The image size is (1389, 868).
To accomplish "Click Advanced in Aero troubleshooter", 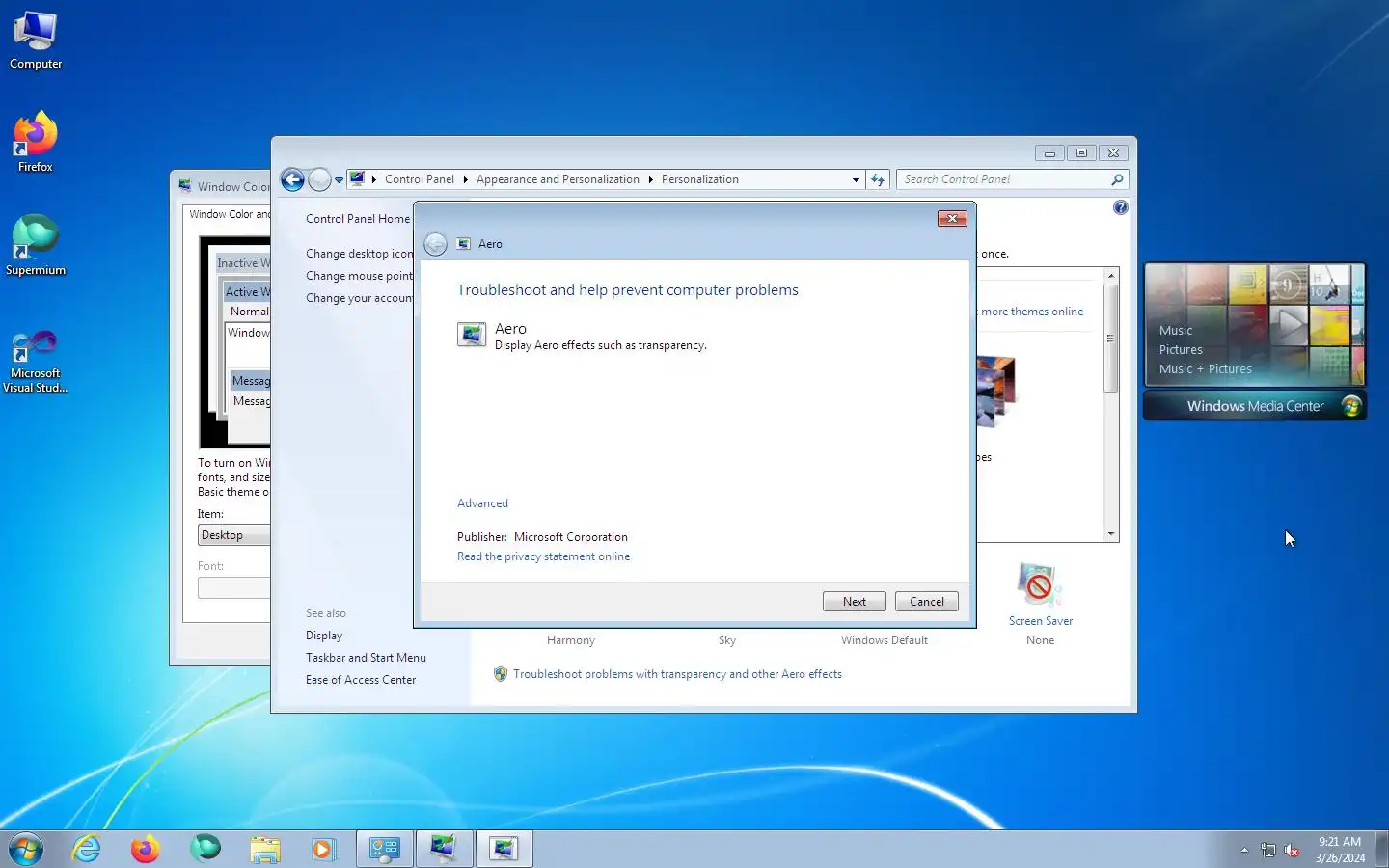I will pyautogui.click(x=482, y=503).
